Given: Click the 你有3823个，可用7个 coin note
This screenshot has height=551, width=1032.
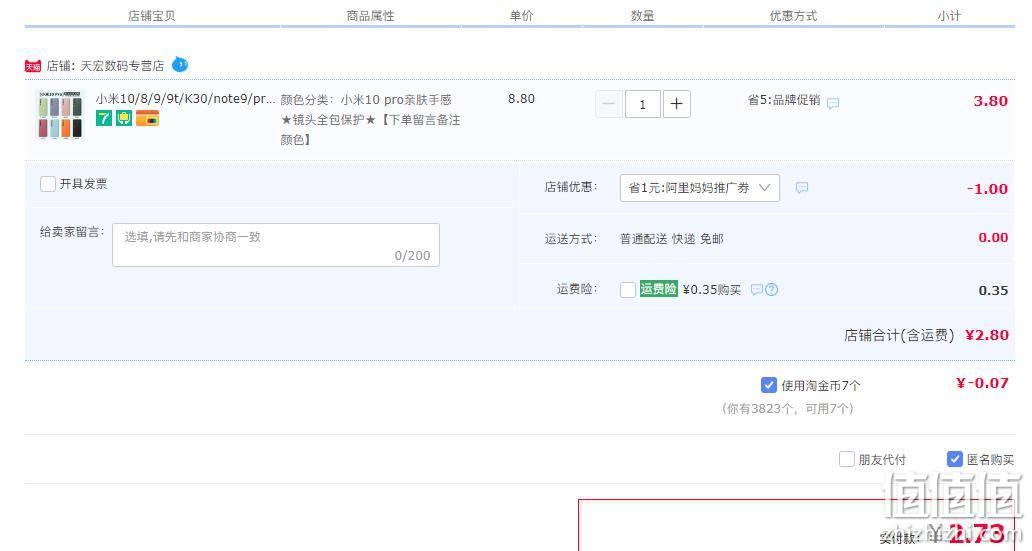Looking at the screenshot, I should (x=788, y=409).
